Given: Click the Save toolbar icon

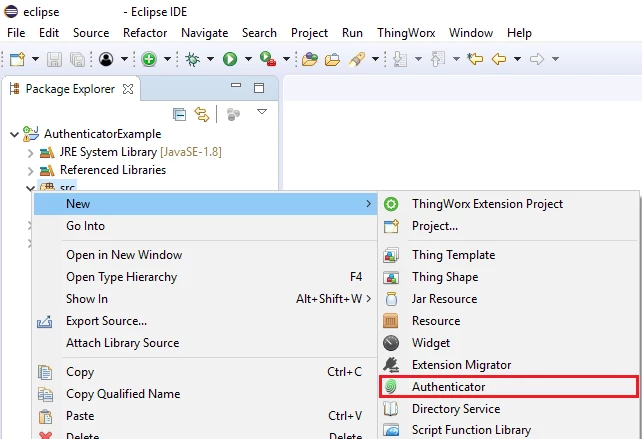Looking at the screenshot, I should tap(54, 59).
